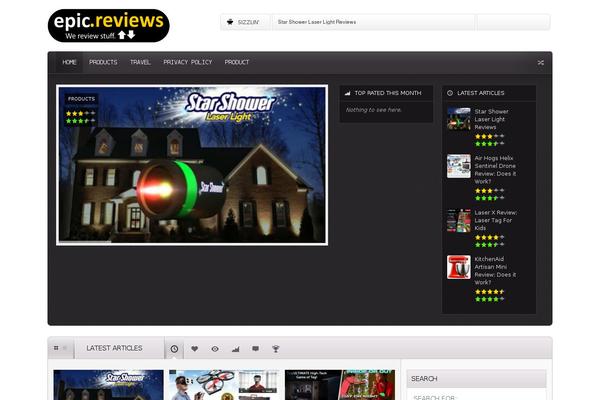The width and height of the screenshot is (600, 400).
Task: Click the Laser X sidebar thumbnail
Action: [x=459, y=220]
